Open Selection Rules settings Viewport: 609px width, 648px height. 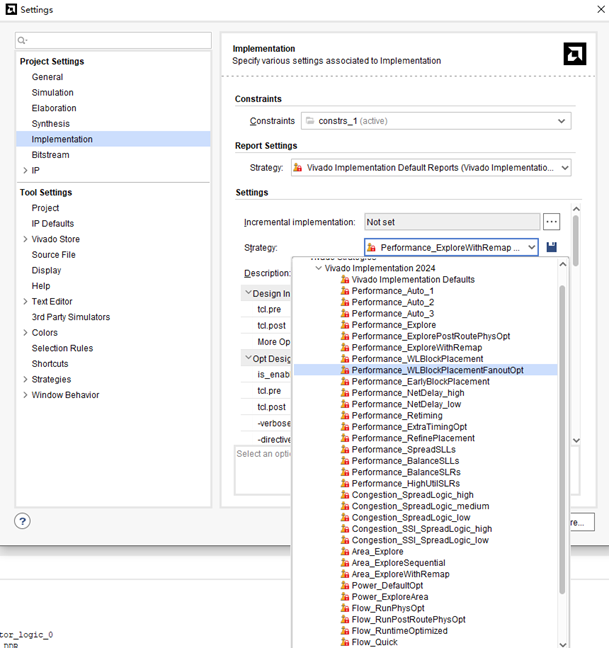pos(62,348)
